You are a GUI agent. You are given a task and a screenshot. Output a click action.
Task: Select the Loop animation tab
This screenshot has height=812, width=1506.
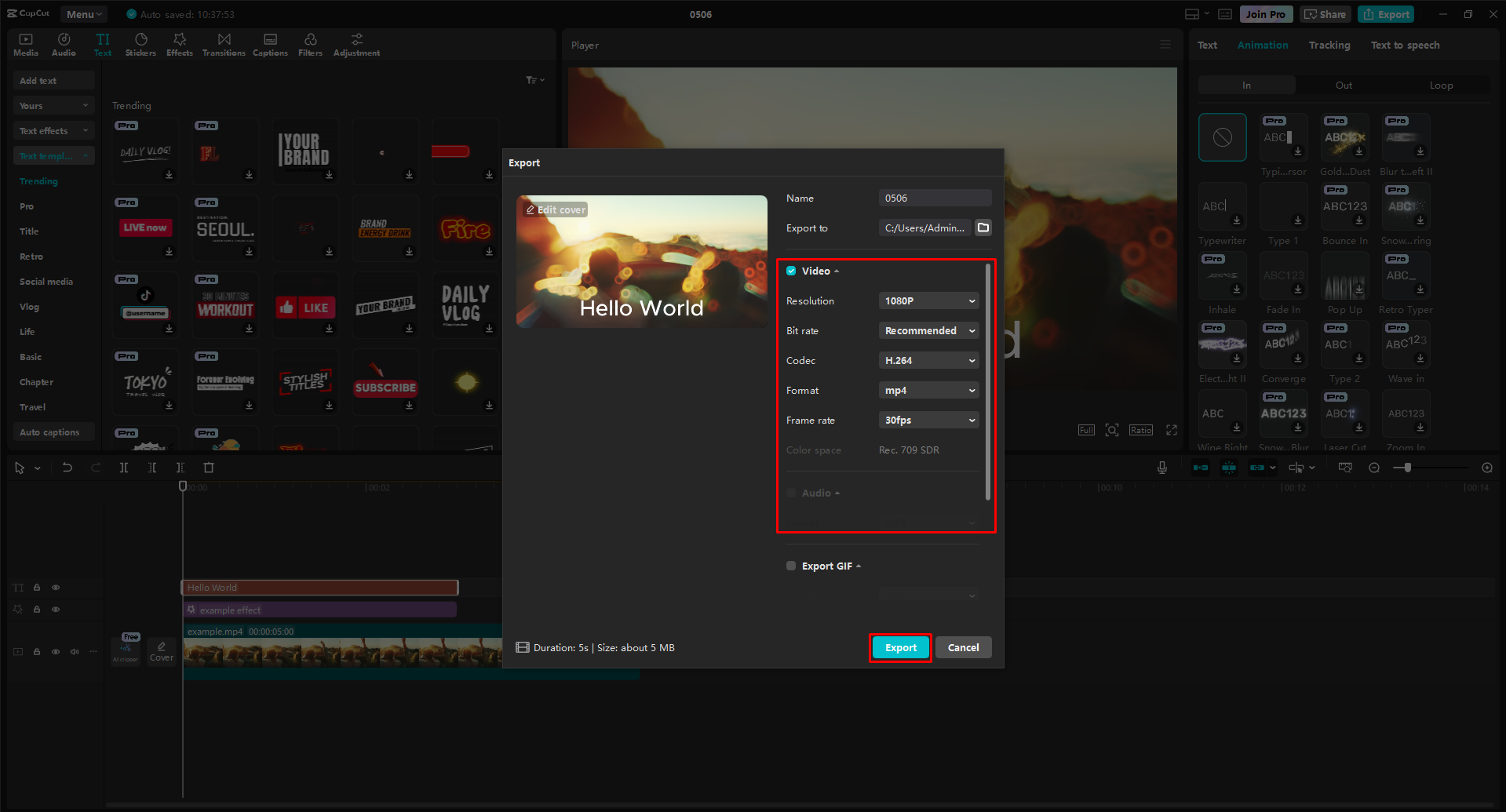click(x=1441, y=85)
